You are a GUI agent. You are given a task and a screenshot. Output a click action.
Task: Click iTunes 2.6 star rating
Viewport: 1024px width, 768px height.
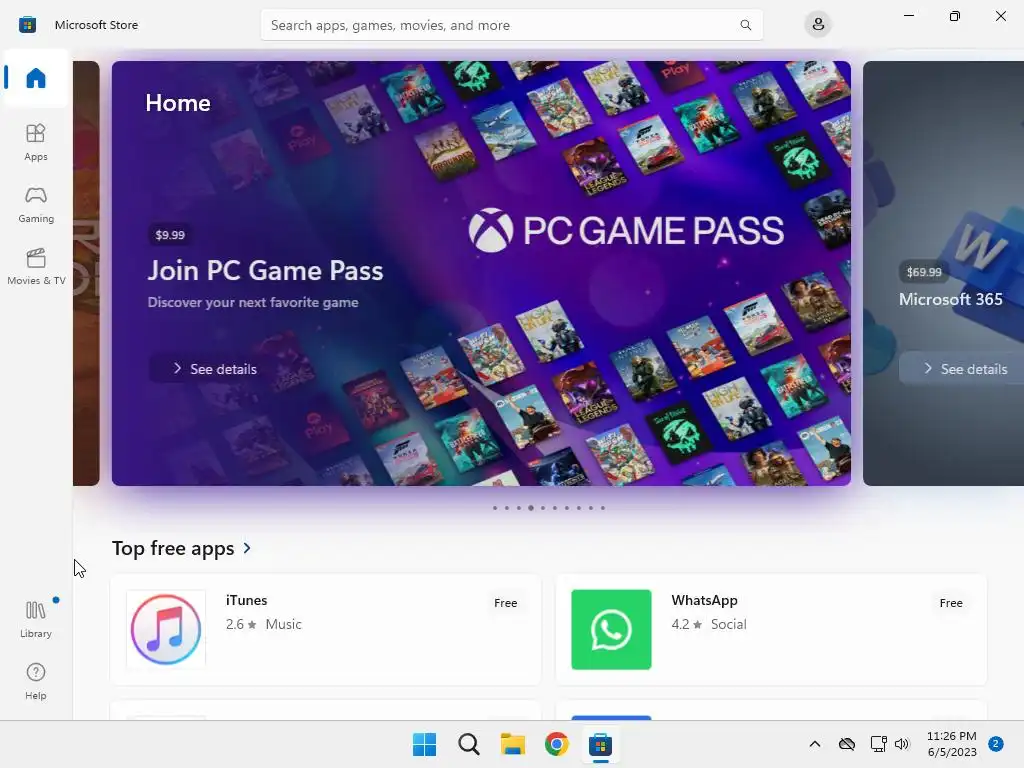coord(241,624)
